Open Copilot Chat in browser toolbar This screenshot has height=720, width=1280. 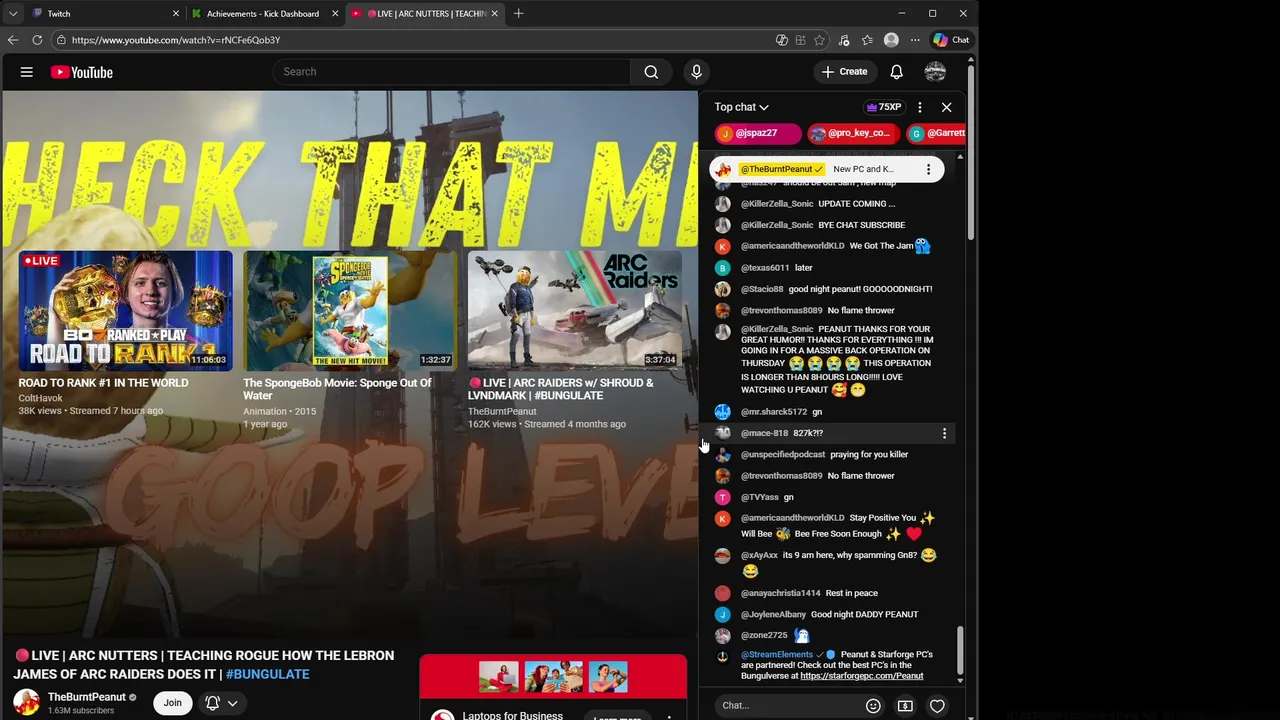[x=951, y=40]
